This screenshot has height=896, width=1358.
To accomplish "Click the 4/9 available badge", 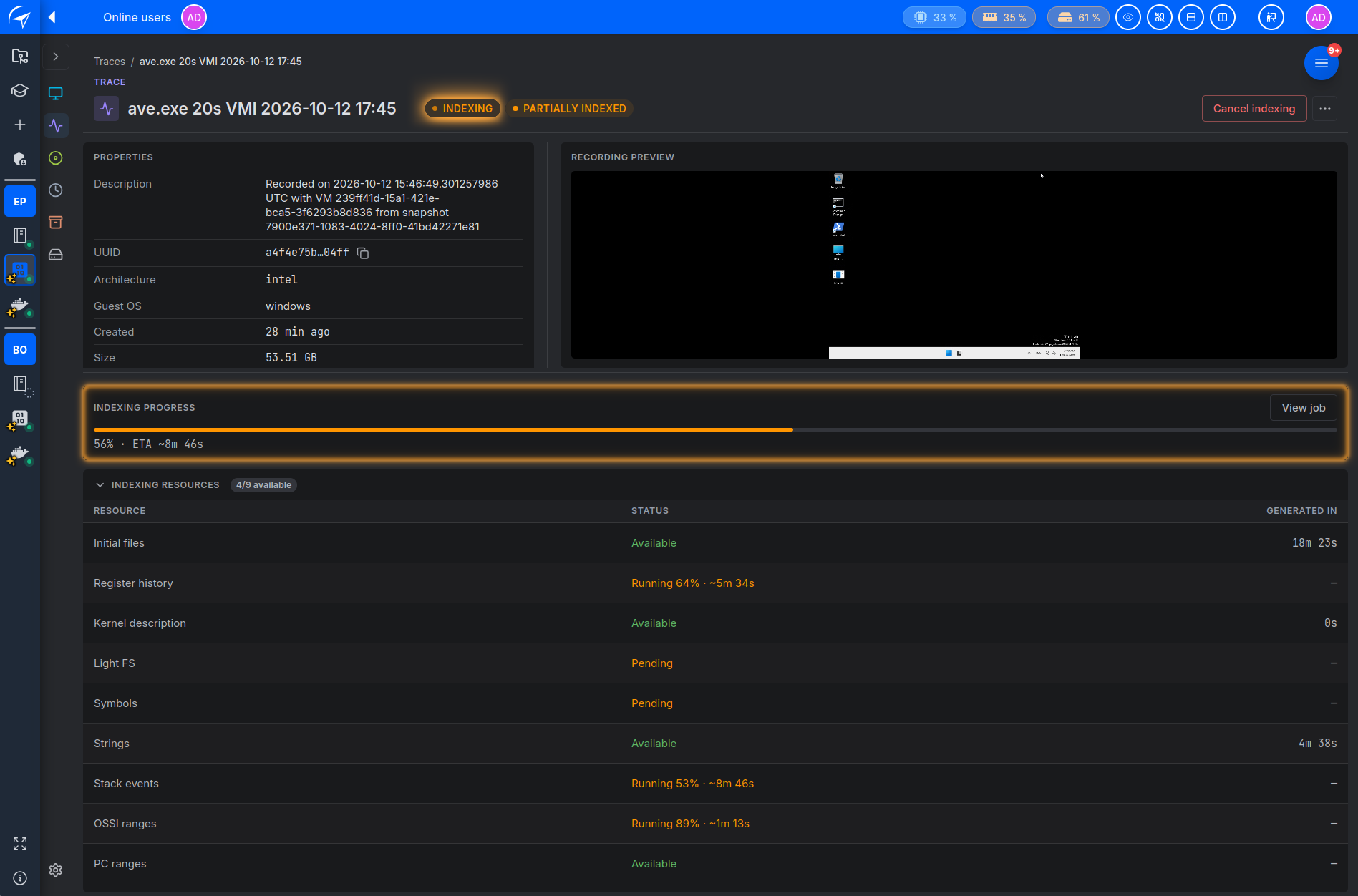I will pos(263,485).
